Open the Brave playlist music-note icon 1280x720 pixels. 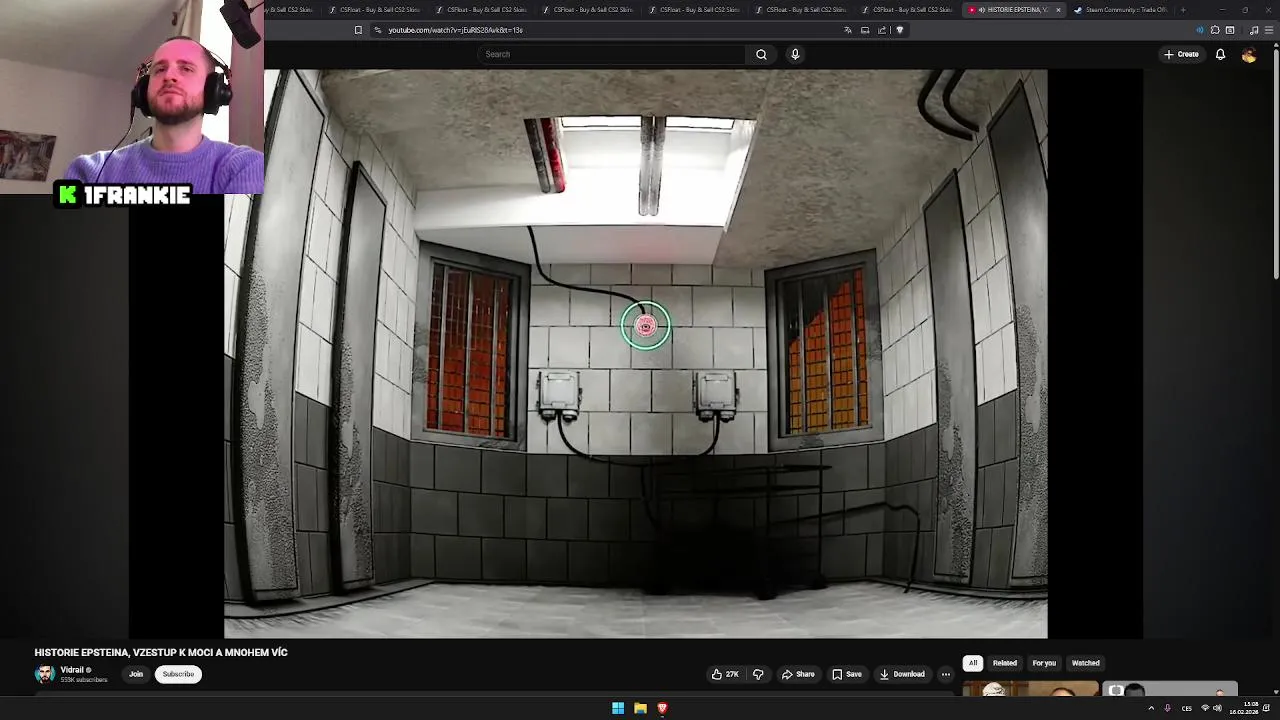(x=1254, y=30)
